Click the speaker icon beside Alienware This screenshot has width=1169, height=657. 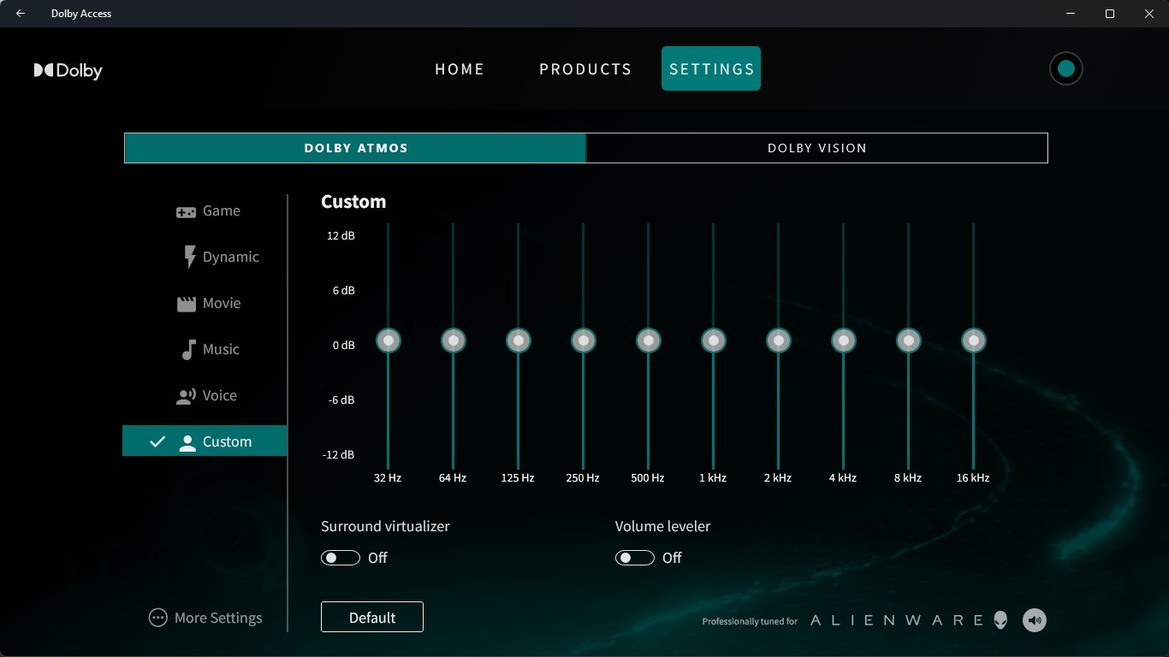[x=1034, y=620]
